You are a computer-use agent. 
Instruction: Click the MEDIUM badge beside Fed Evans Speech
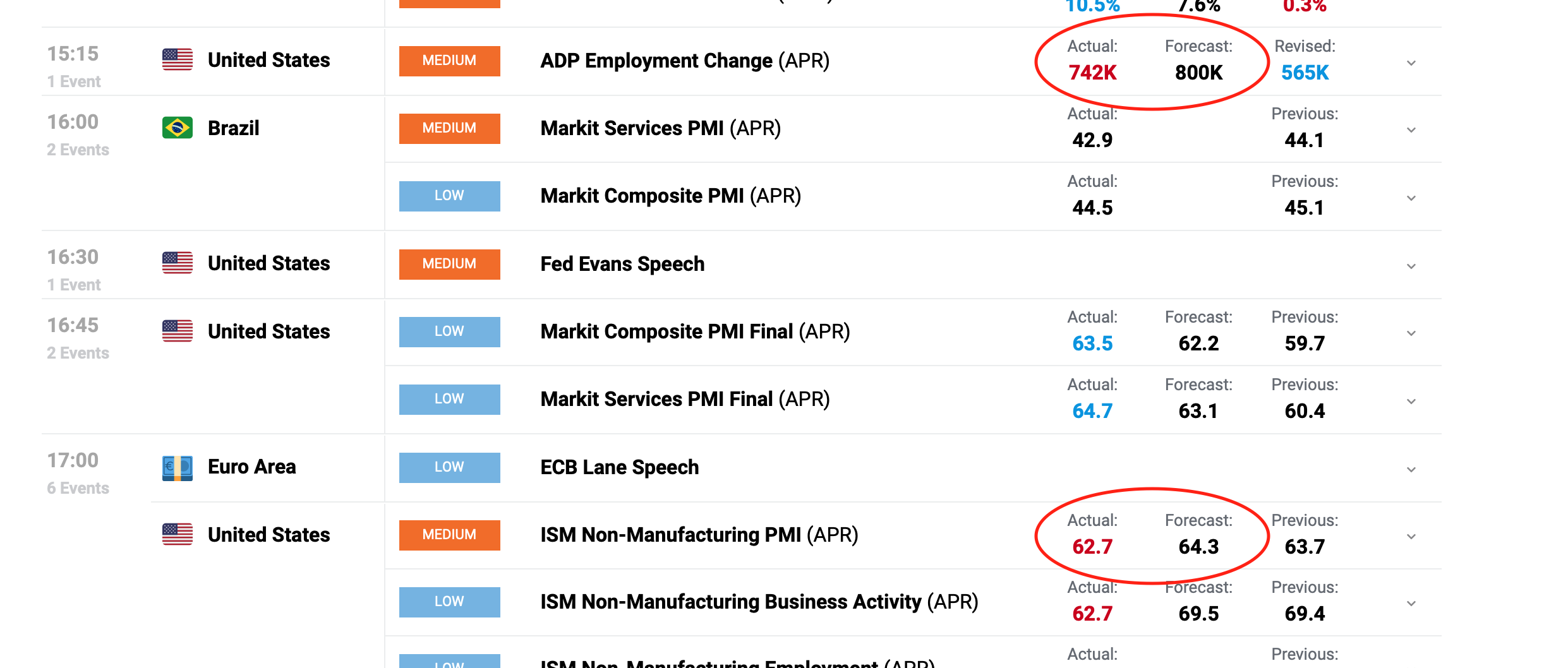coord(449,264)
